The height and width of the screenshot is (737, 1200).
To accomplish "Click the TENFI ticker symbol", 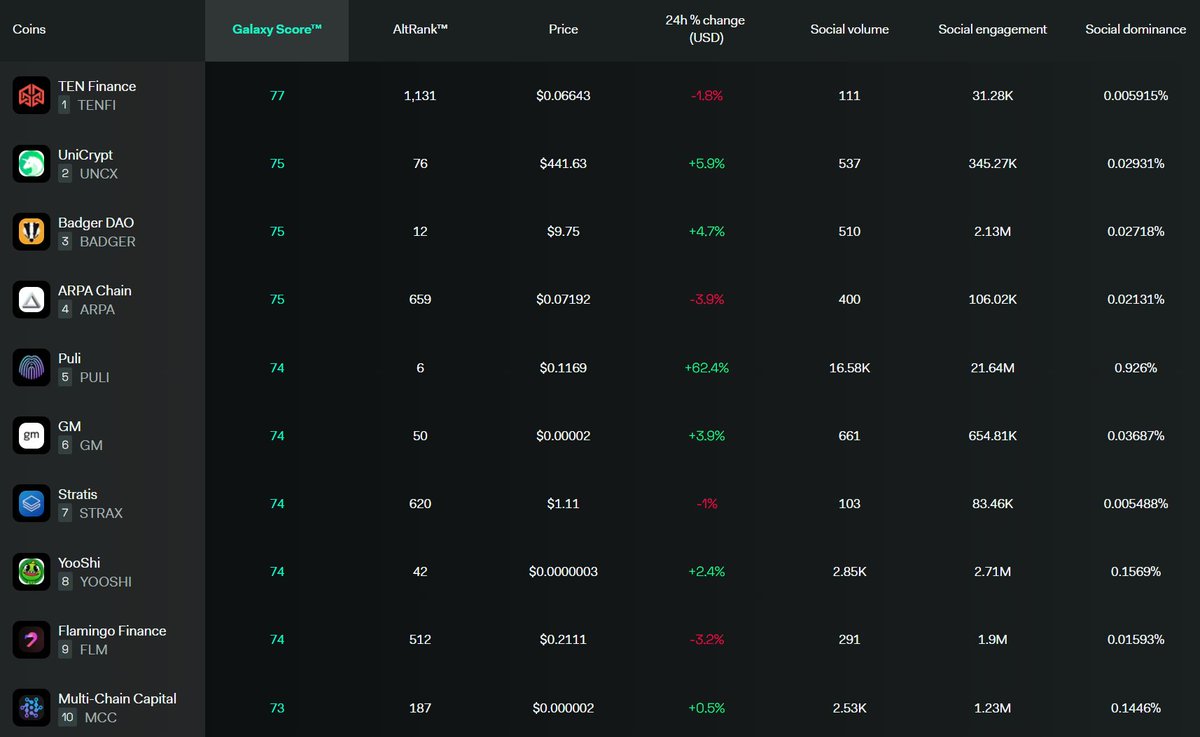I will point(97,105).
